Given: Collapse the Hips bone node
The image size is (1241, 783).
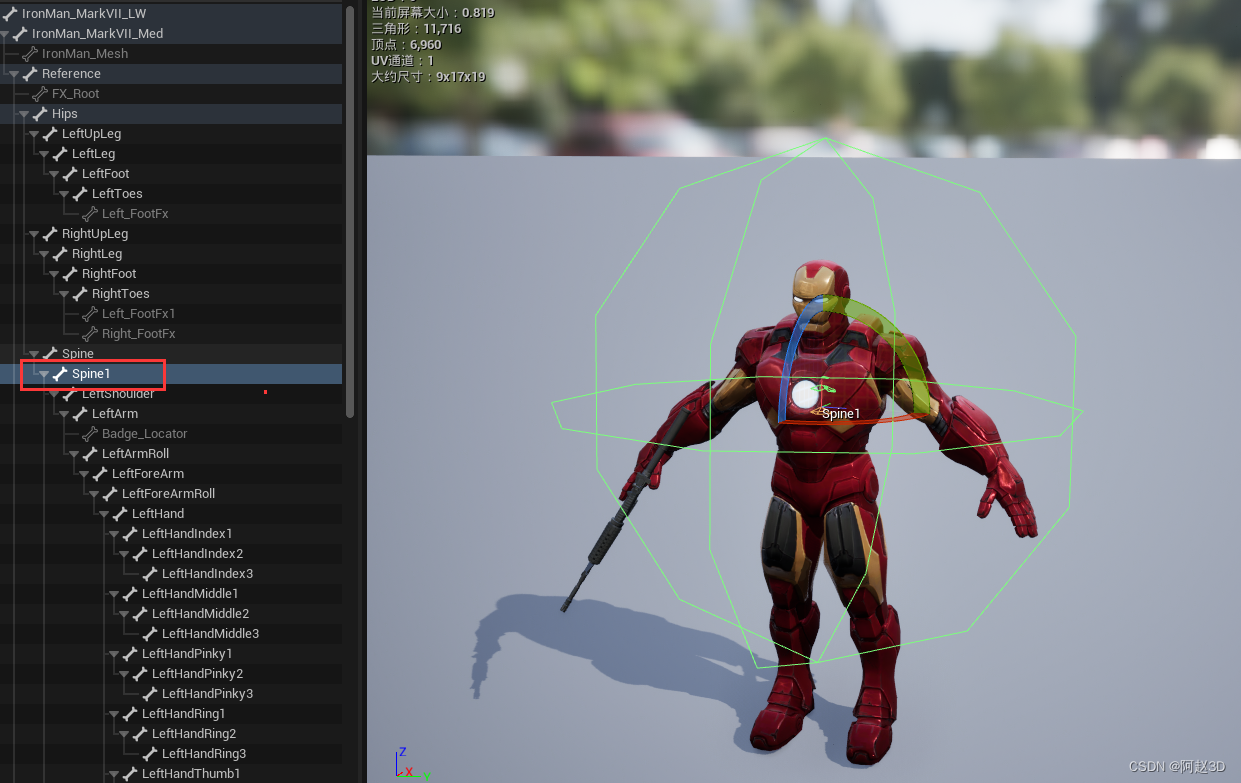Looking at the screenshot, I should (24, 114).
